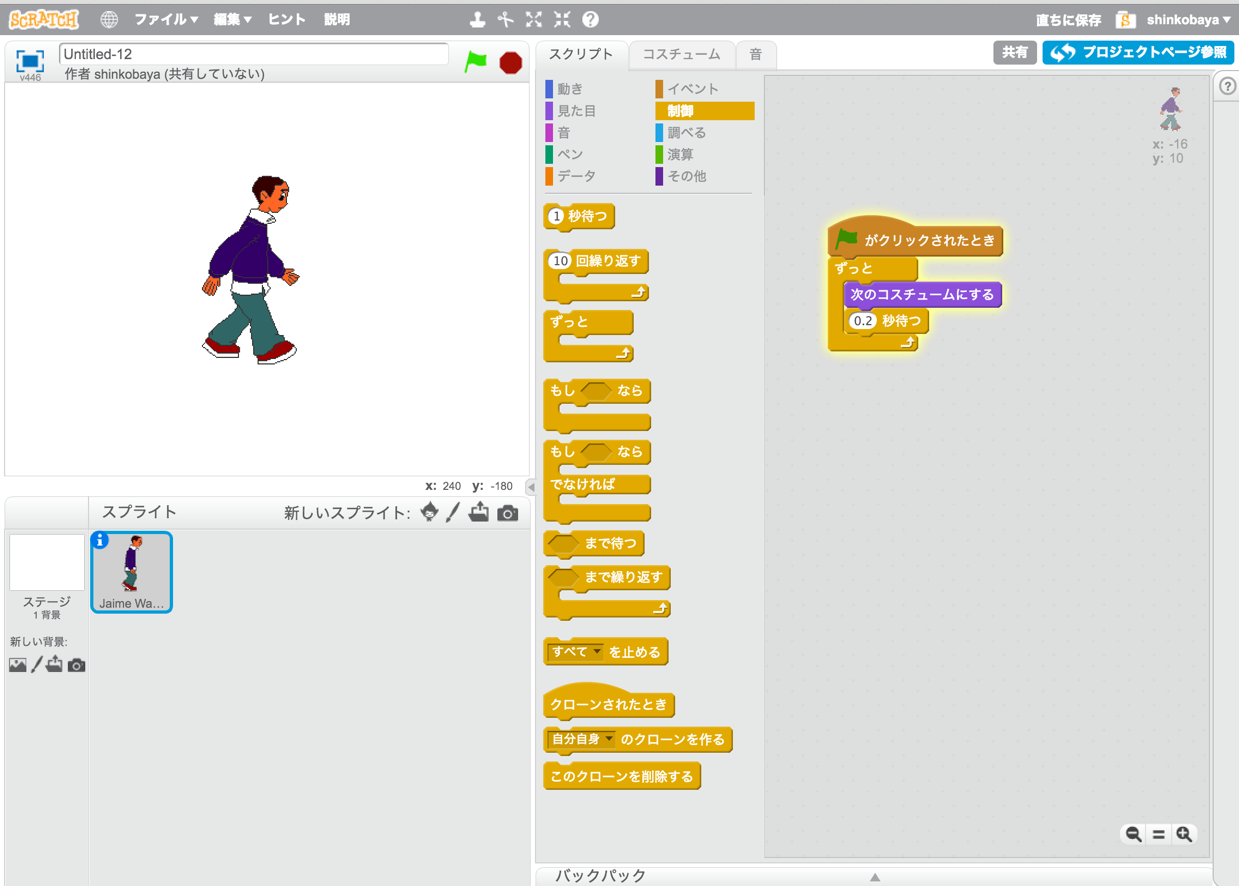Select the shrink sprite tool
The image size is (1239, 886).
(562, 19)
